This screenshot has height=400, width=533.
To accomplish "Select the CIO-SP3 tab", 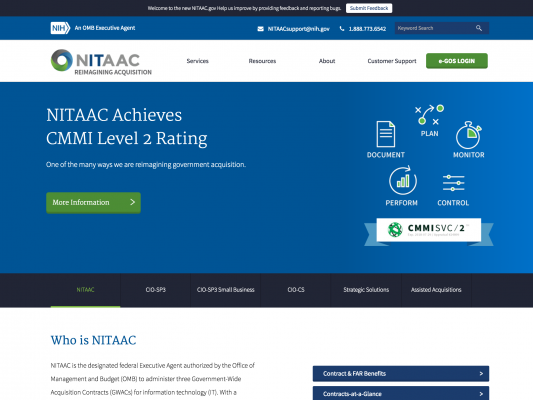I will point(155,290).
